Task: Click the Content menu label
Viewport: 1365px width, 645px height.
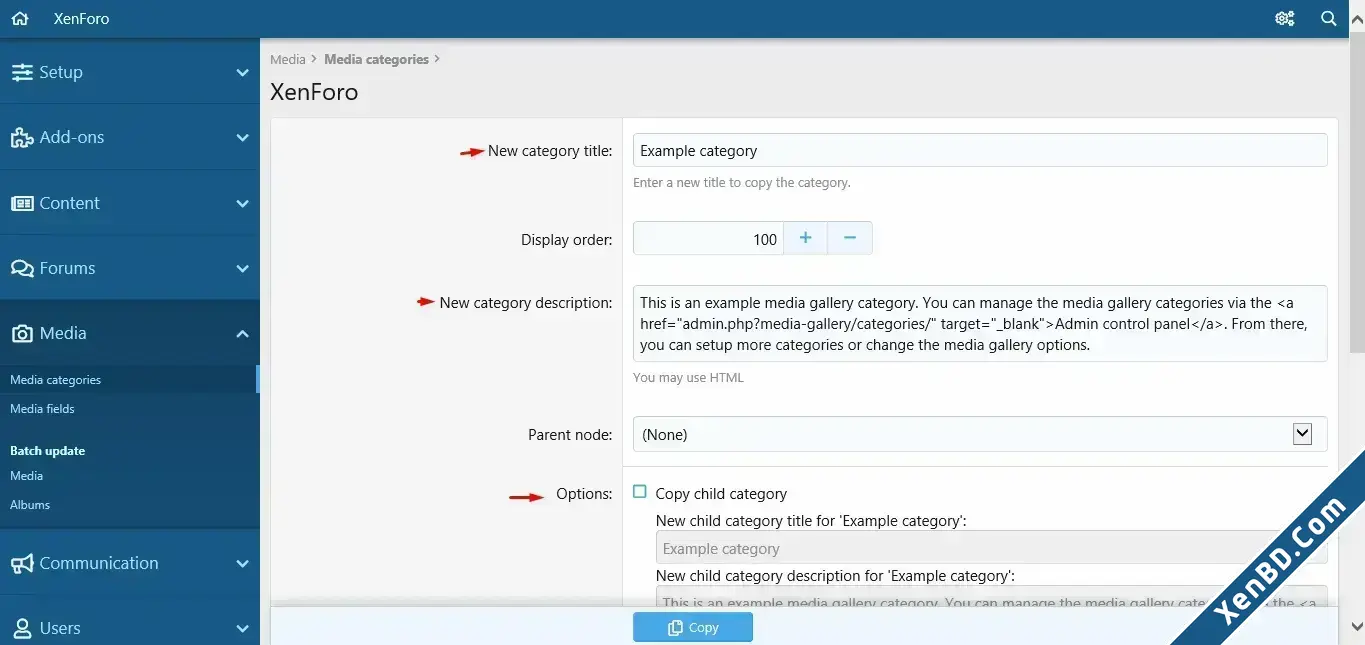Action: [x=70, y=203]
